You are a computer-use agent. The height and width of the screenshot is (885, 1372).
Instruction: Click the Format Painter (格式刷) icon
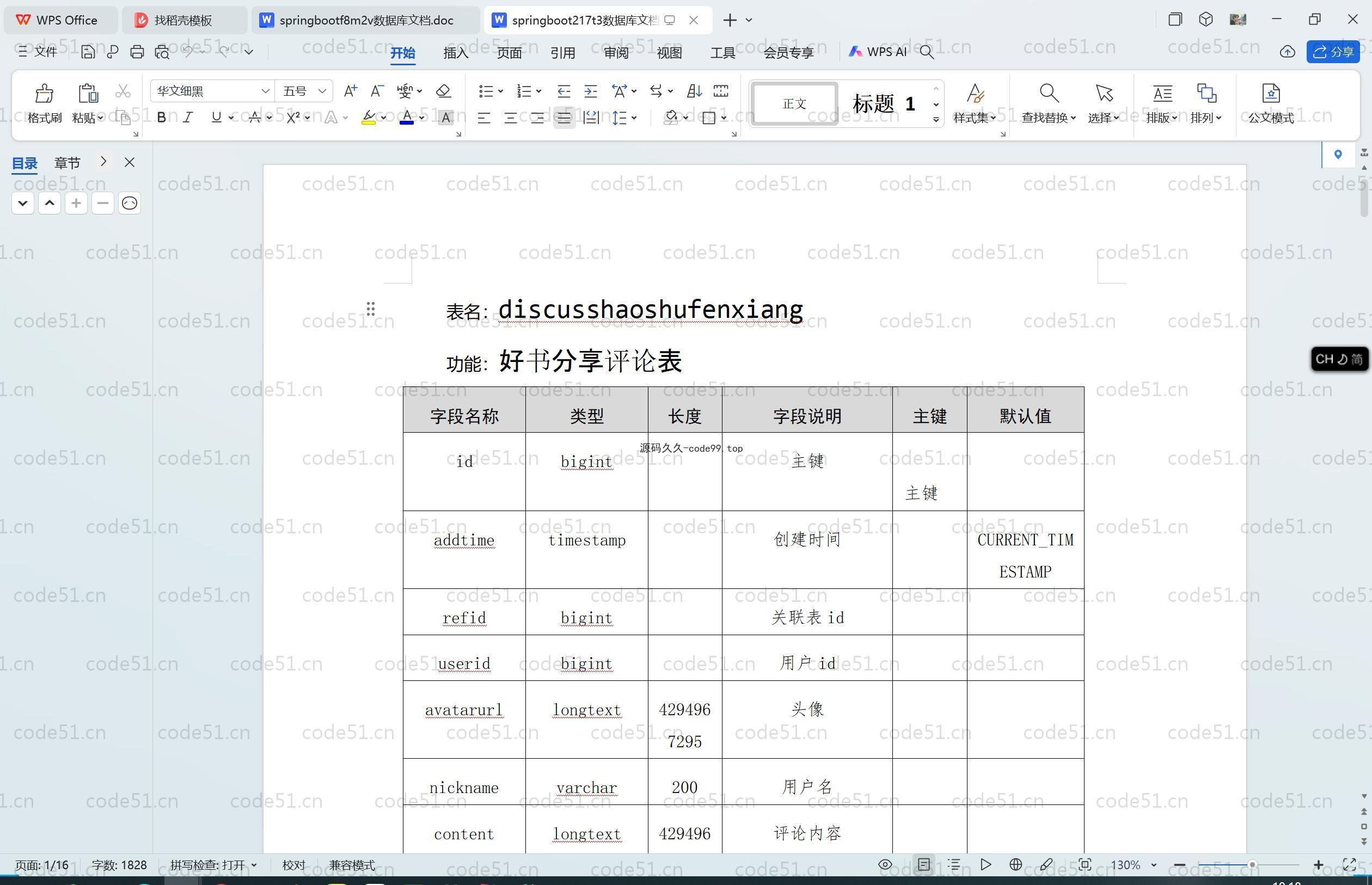44,93
